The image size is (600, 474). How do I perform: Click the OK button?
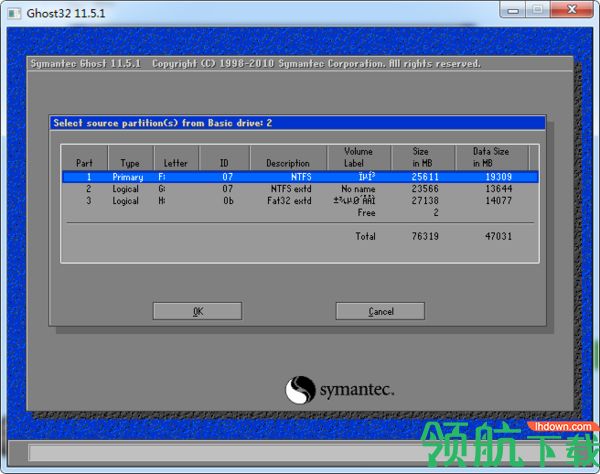pos(197,311)
